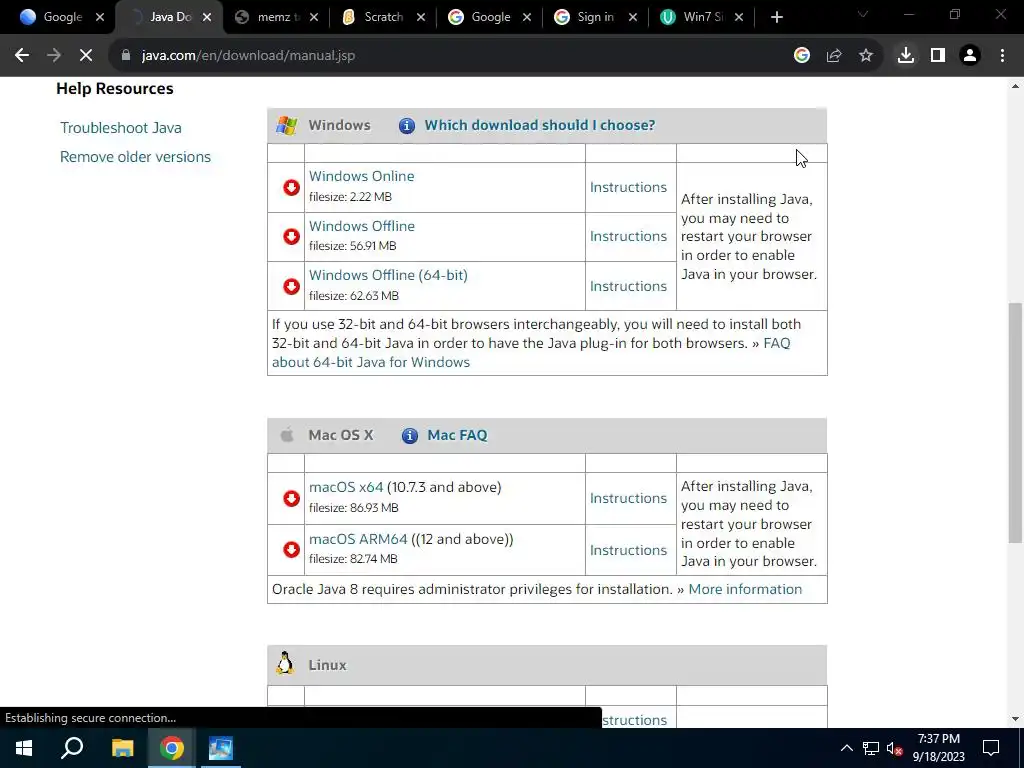Screen dimensions: 1024x768
Task: Open Instructions for Windows Offline (64-bit)
Action: (x=628, y=286)
